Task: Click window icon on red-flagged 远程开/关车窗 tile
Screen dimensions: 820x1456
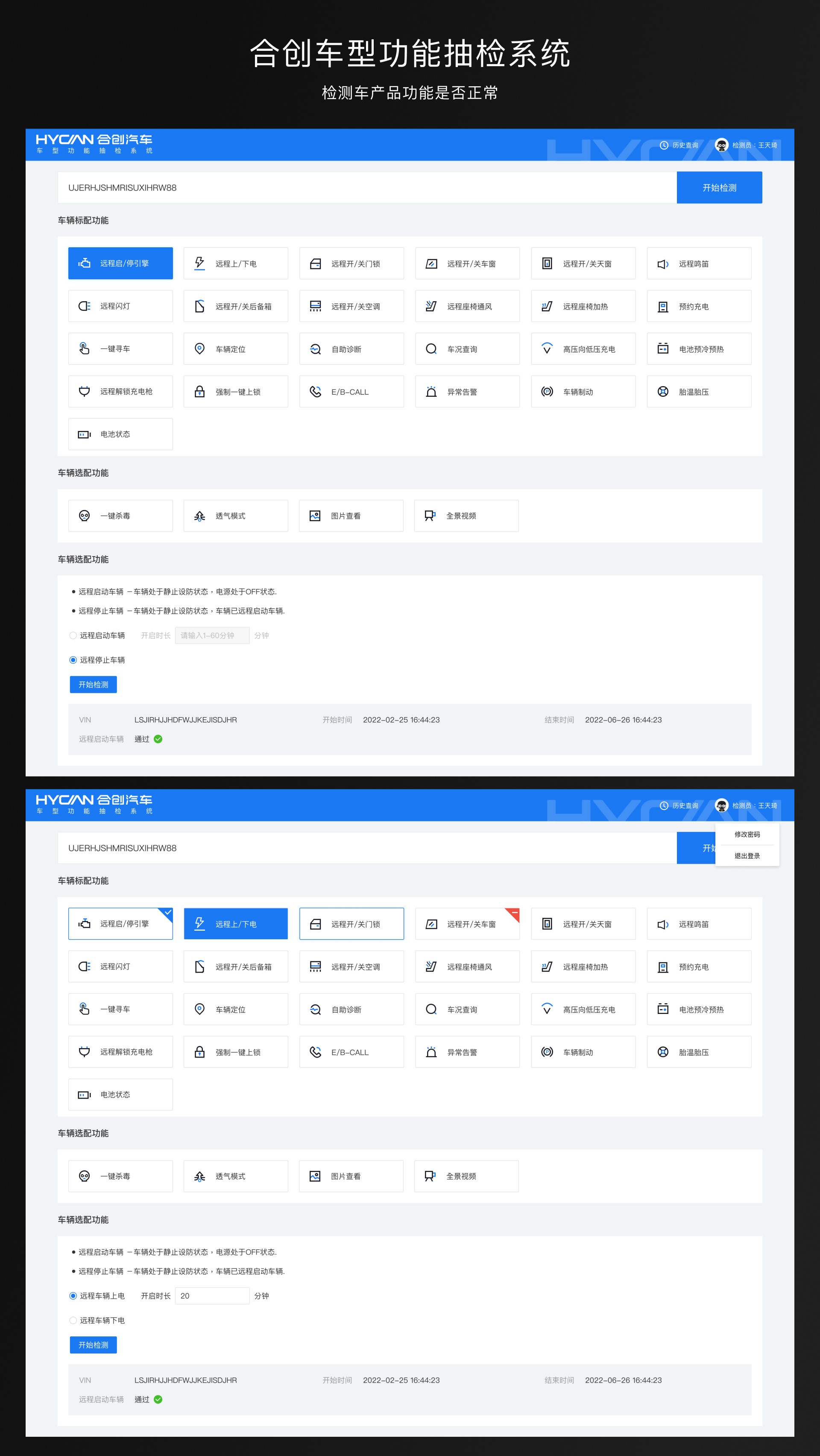Action: [431, 923]
